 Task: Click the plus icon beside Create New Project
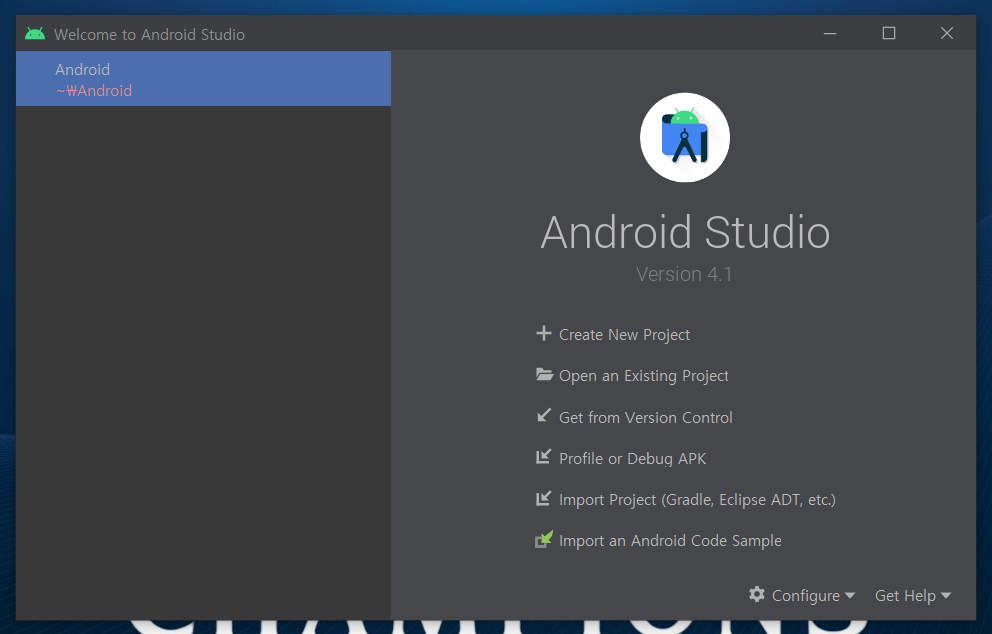pyautogui.click(x=543, y=333)
